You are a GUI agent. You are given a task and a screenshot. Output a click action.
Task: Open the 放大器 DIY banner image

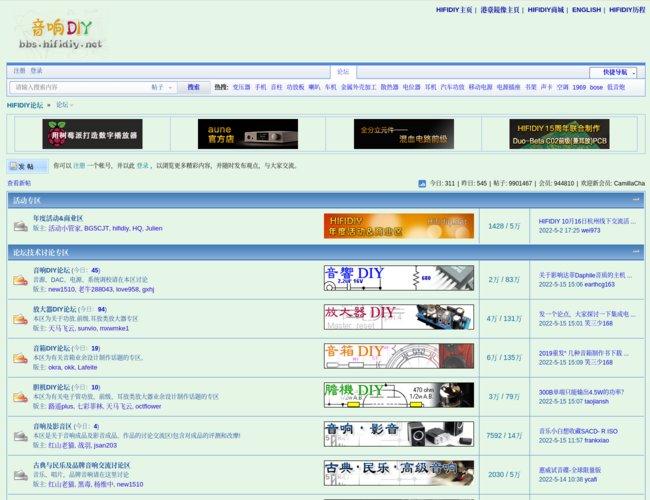[398, 317]
